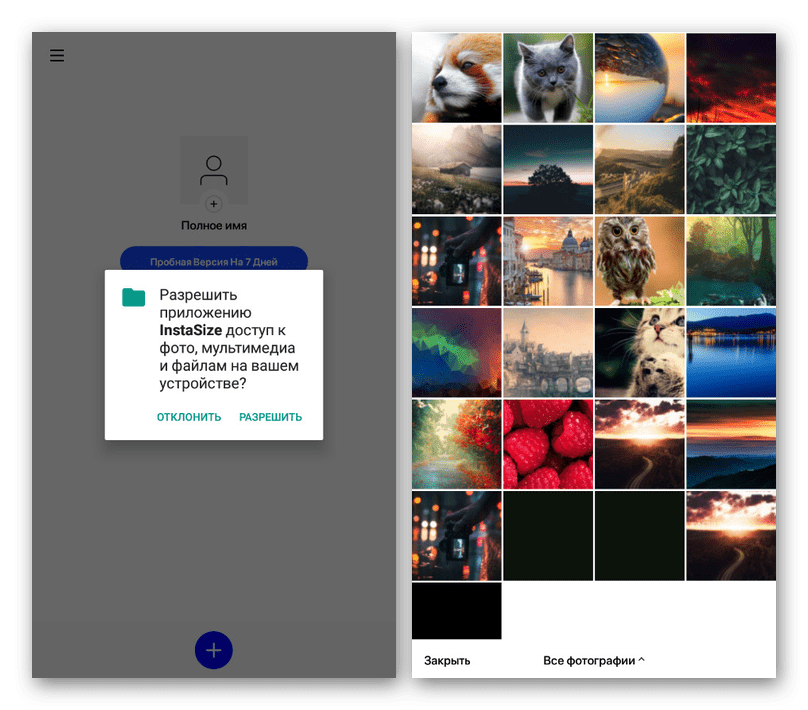This screenshot has height=710, width=808.
Task: Select the red panda photo
Action: coord(457,78)
